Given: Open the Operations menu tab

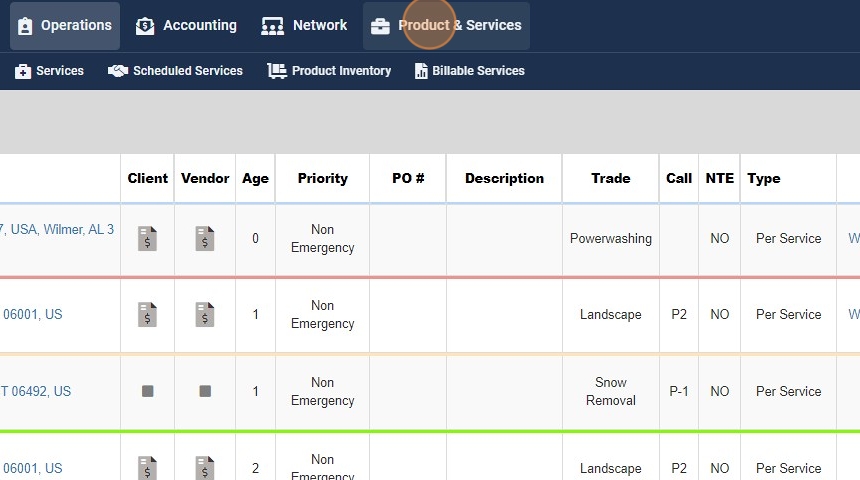Looking at the screenshot, I should 65,26.
